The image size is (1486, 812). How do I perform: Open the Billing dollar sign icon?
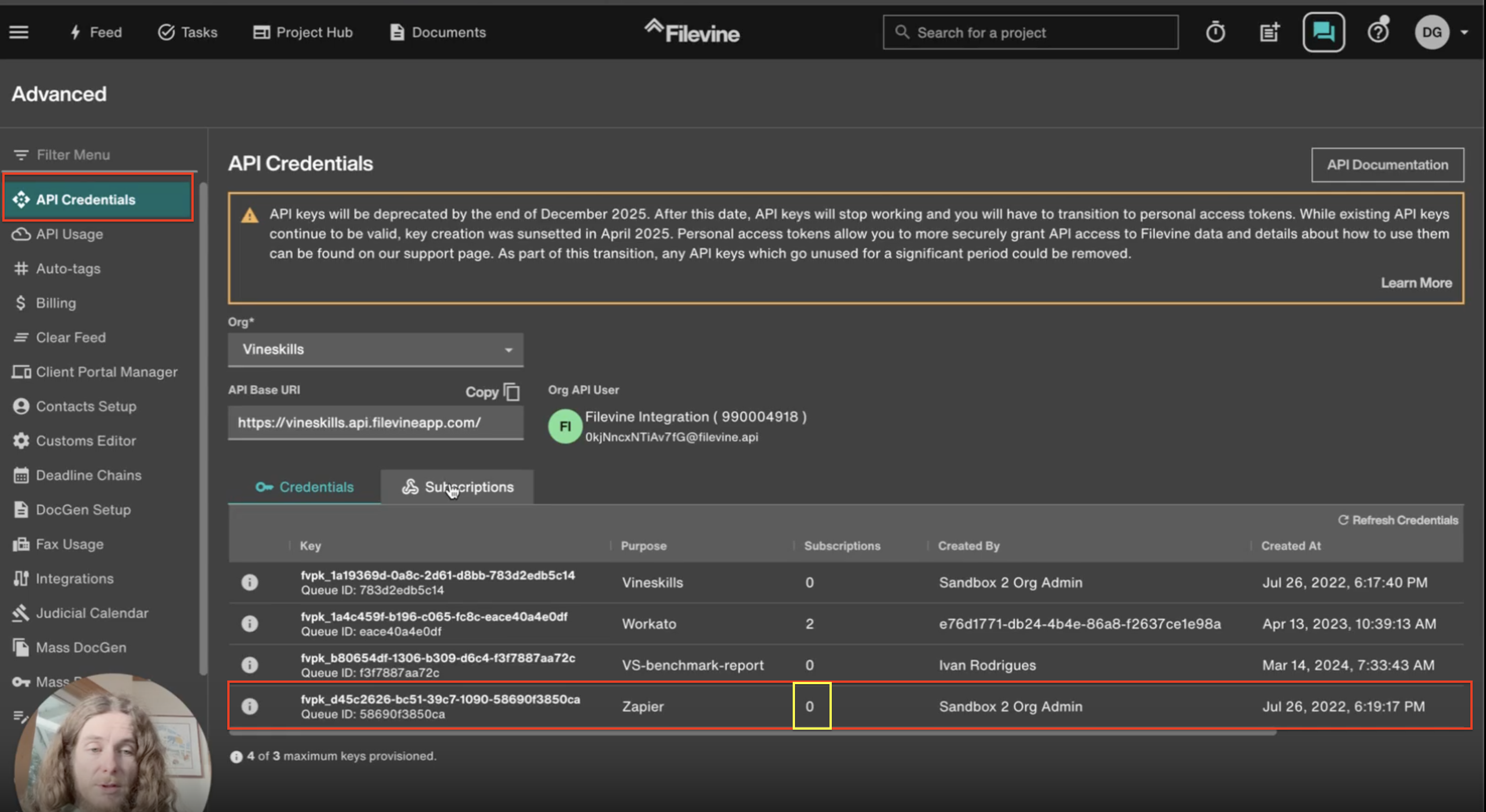pos(20,303)
